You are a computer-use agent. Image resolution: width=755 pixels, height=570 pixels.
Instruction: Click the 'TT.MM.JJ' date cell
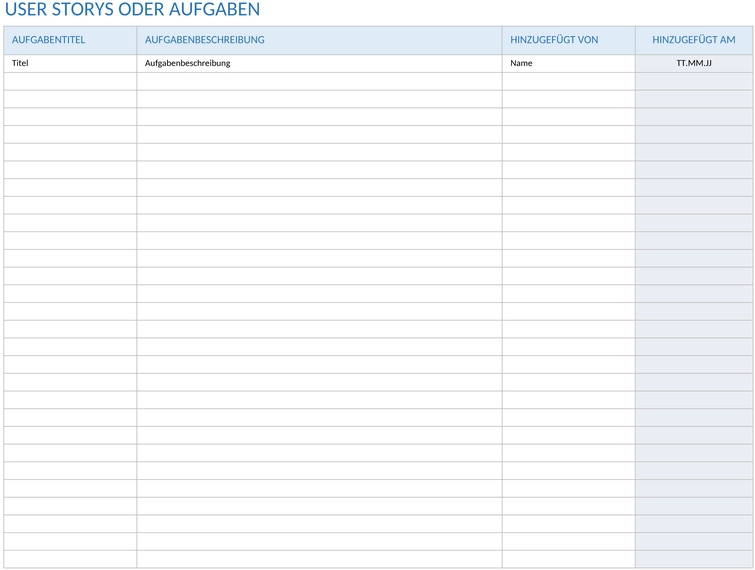pos(694,64)
